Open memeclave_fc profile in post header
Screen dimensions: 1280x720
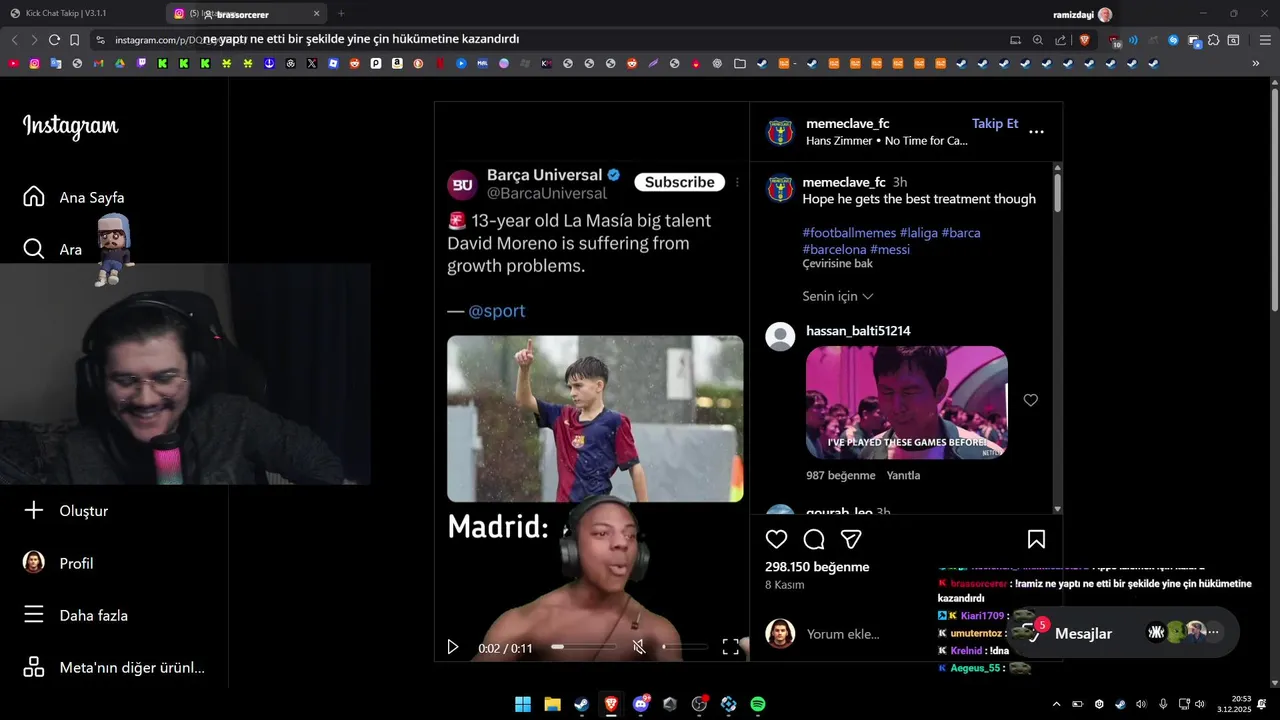[846, 123]
